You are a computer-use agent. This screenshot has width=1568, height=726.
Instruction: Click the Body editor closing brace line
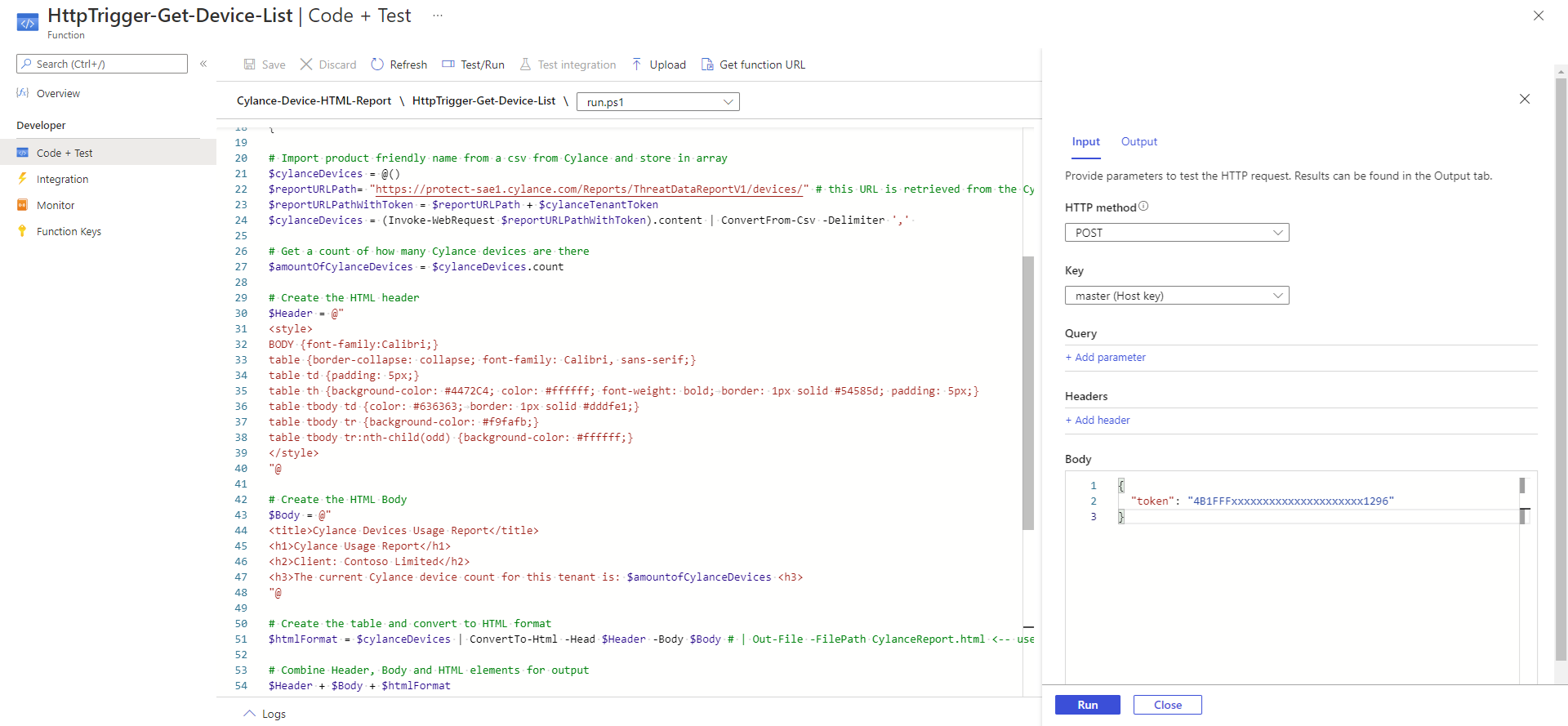1121,517
